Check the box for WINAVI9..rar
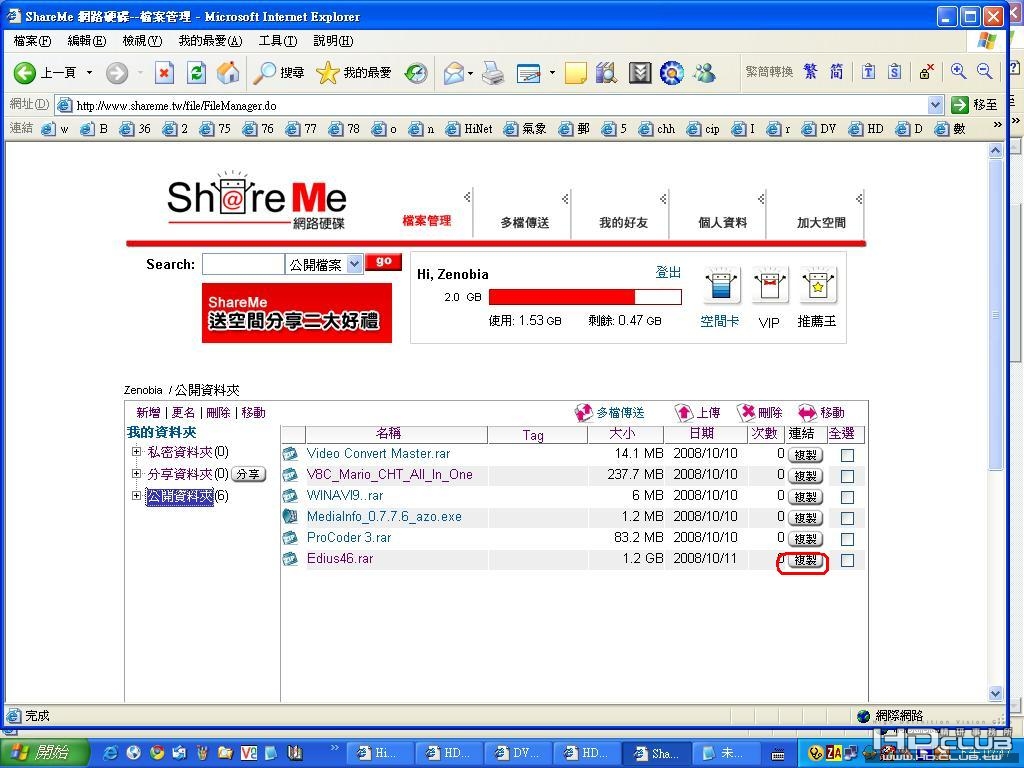This screenshot has height=768, width=1024. (x=847, y=497)
